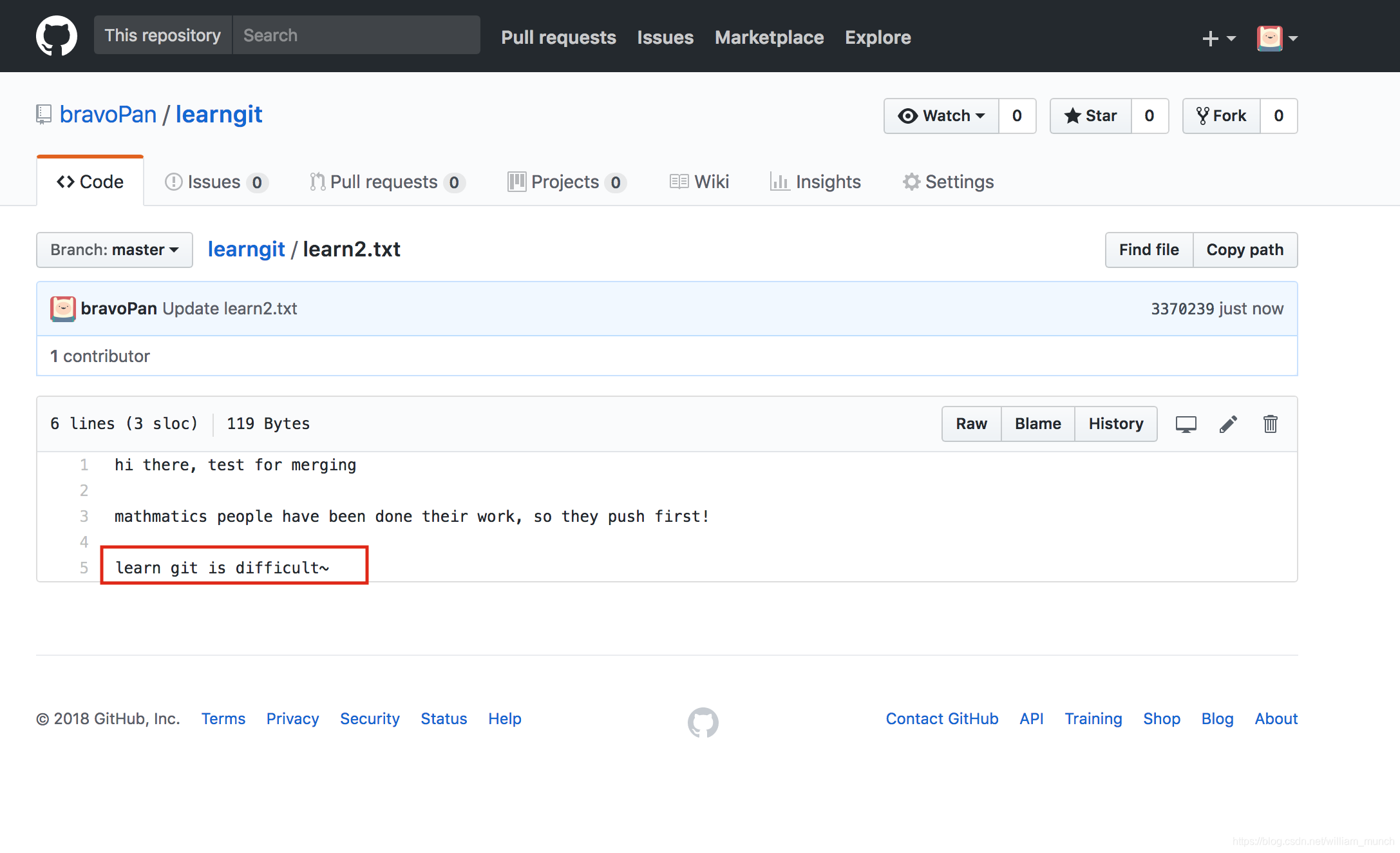The width and height of the screenshot is (1400, 853).
Task: Click the Copy path button
Action: pyautogui.click(x=1245, y=250)
